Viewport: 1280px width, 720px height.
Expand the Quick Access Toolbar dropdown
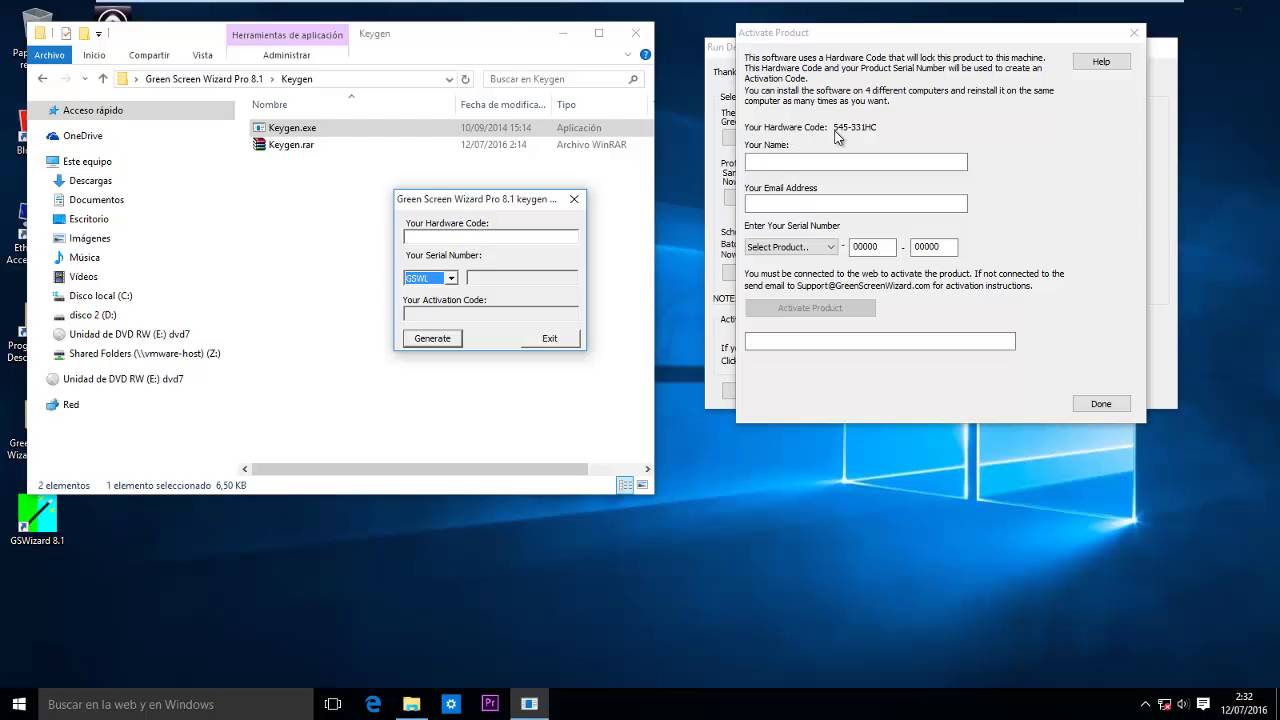(98, 34)
